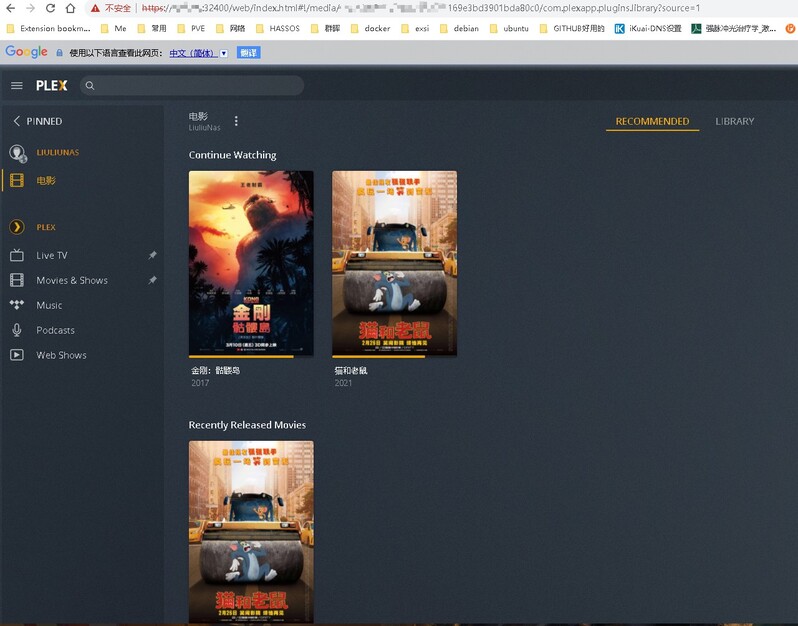Click the insecure connection warning icon
Screen dimensions: 798x626
[x=95, y=8]
